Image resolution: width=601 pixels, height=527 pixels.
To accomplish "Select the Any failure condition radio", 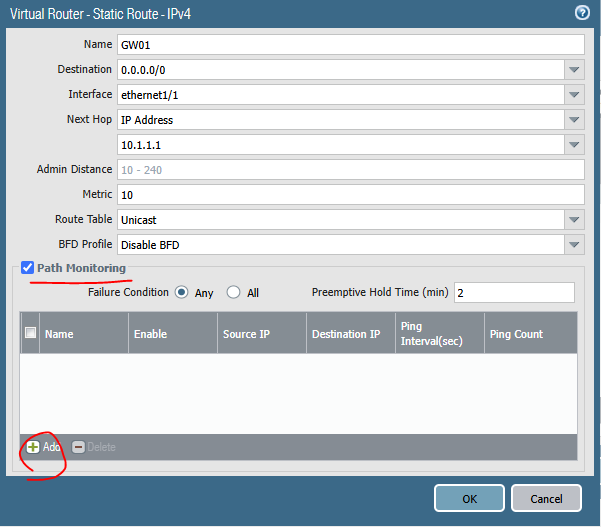I will click(x=181, y=292).
